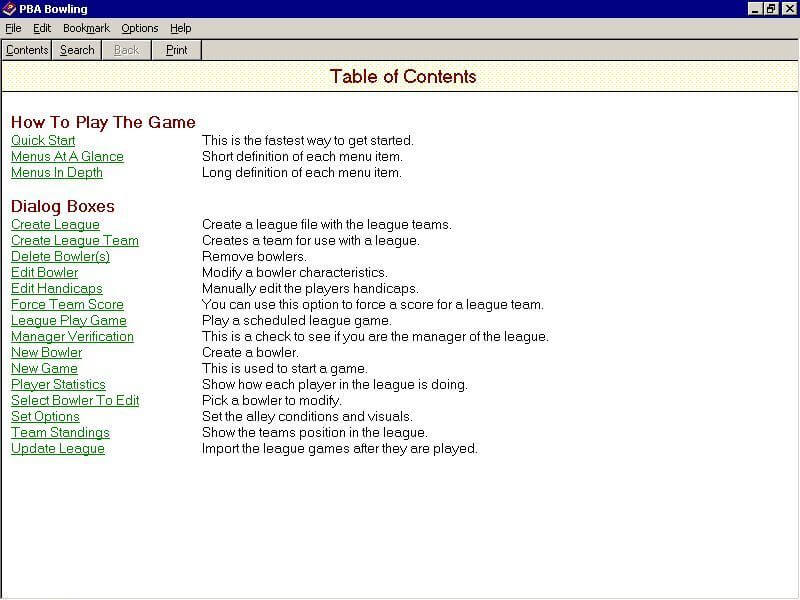Open the Help menu
Viewport: 800px width, 600px height.
(x=180, y=29)
